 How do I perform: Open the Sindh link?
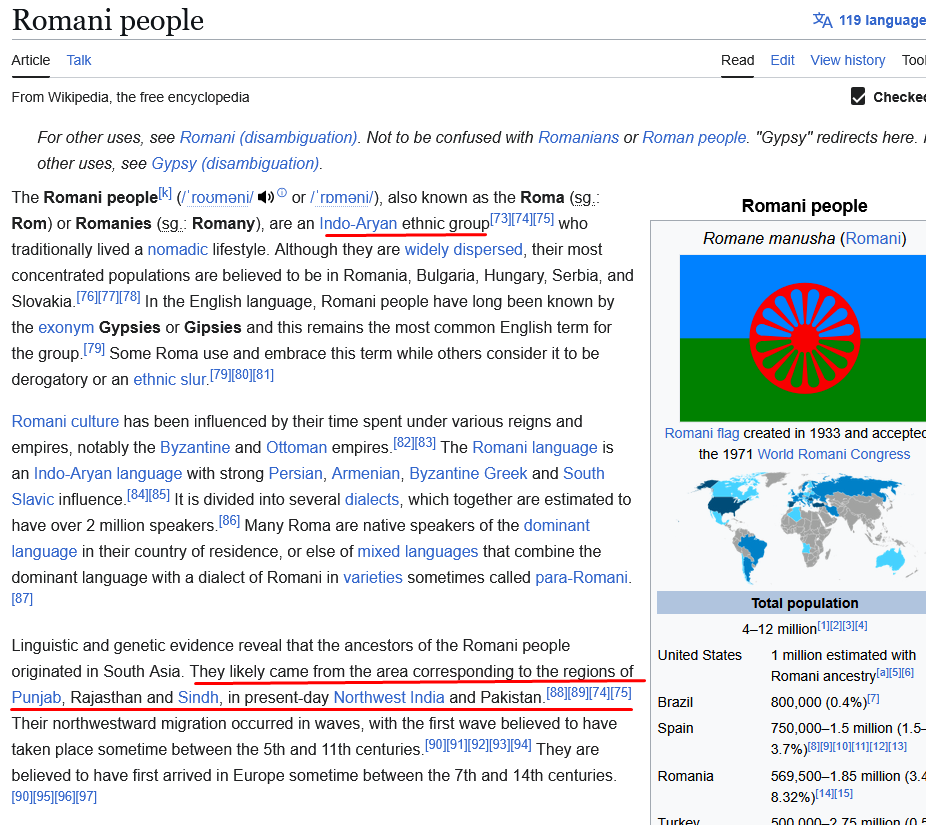[x=198, y=697]
